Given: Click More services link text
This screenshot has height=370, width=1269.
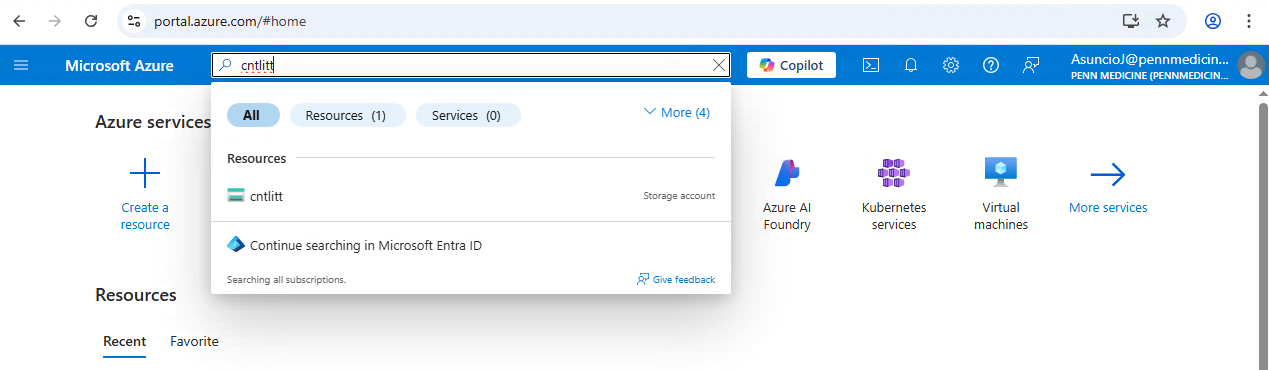Looking at the screenshot, I should tap(1108, 208).
